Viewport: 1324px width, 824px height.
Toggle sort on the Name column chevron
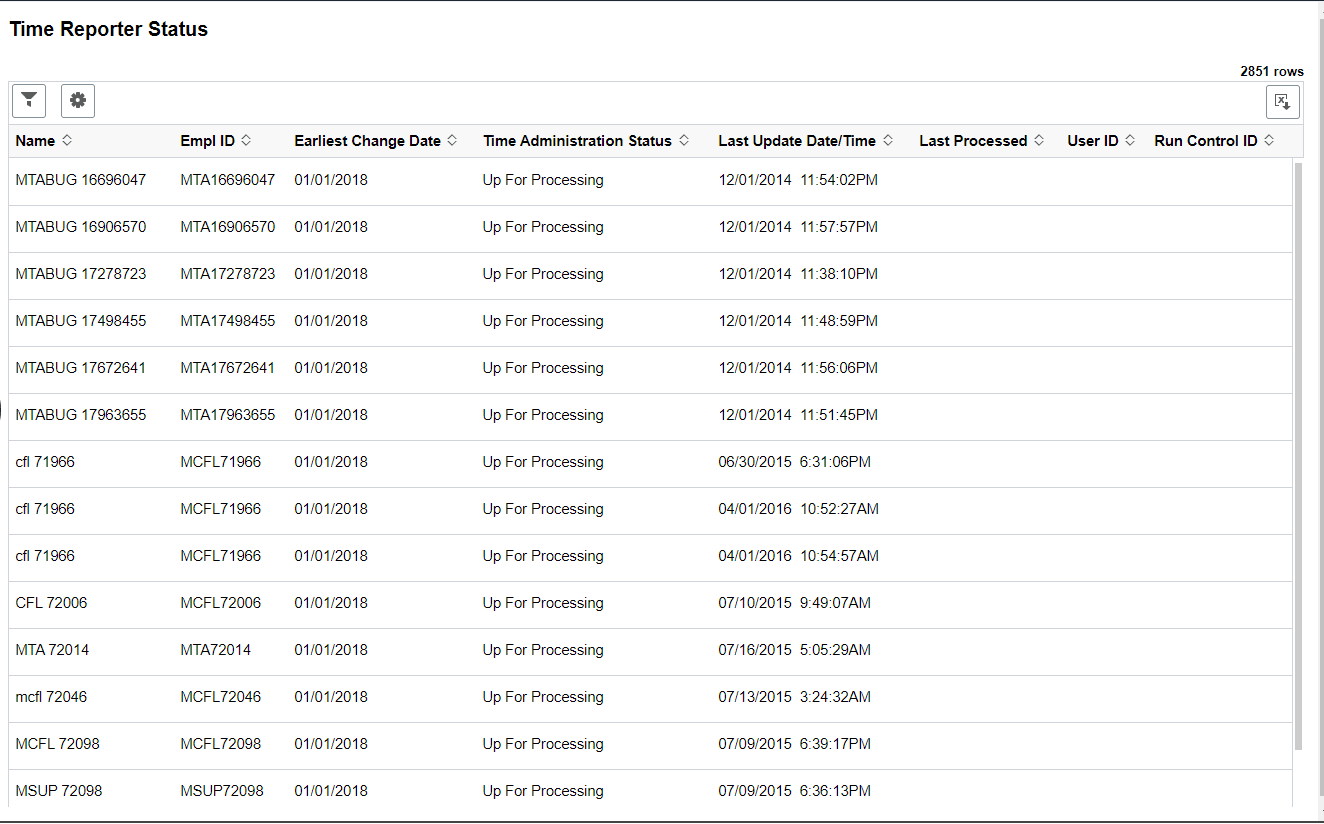pyautogui.click(x=67, y=140)
